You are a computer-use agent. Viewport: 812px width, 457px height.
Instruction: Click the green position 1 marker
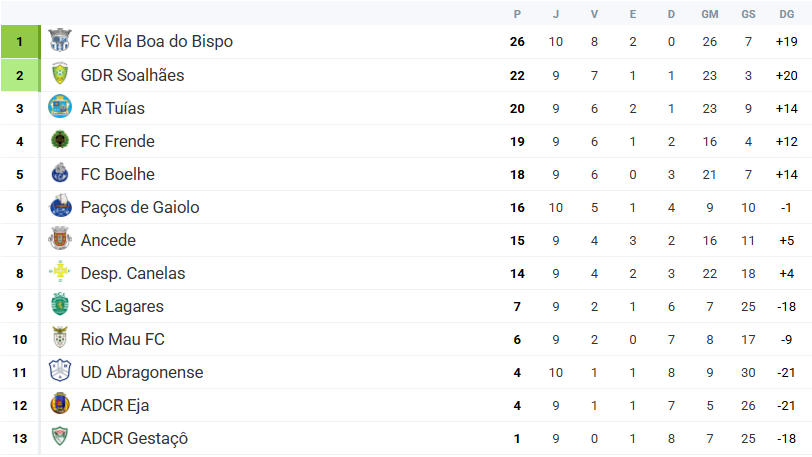pos(19,42)
